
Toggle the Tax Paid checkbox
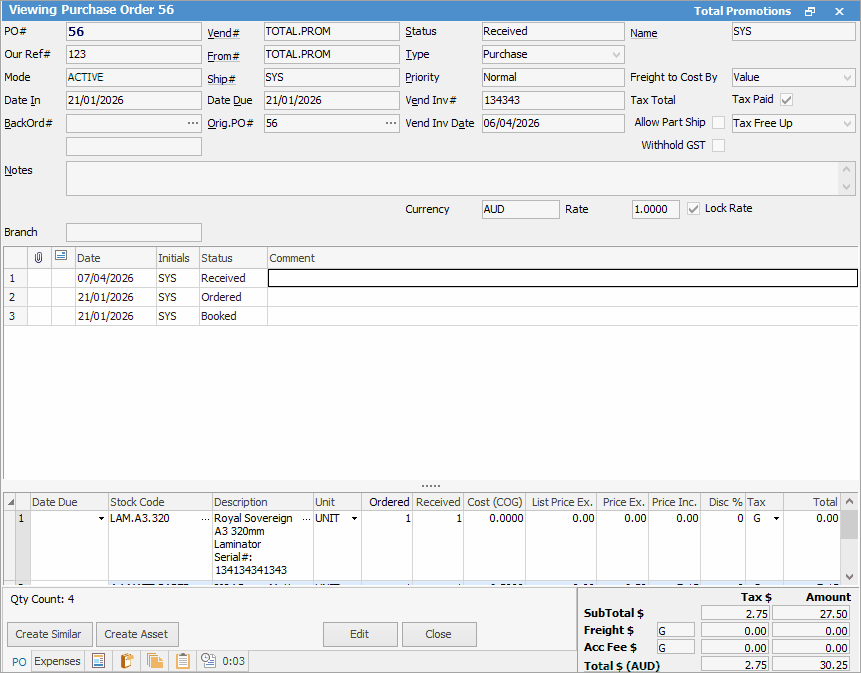786,100
